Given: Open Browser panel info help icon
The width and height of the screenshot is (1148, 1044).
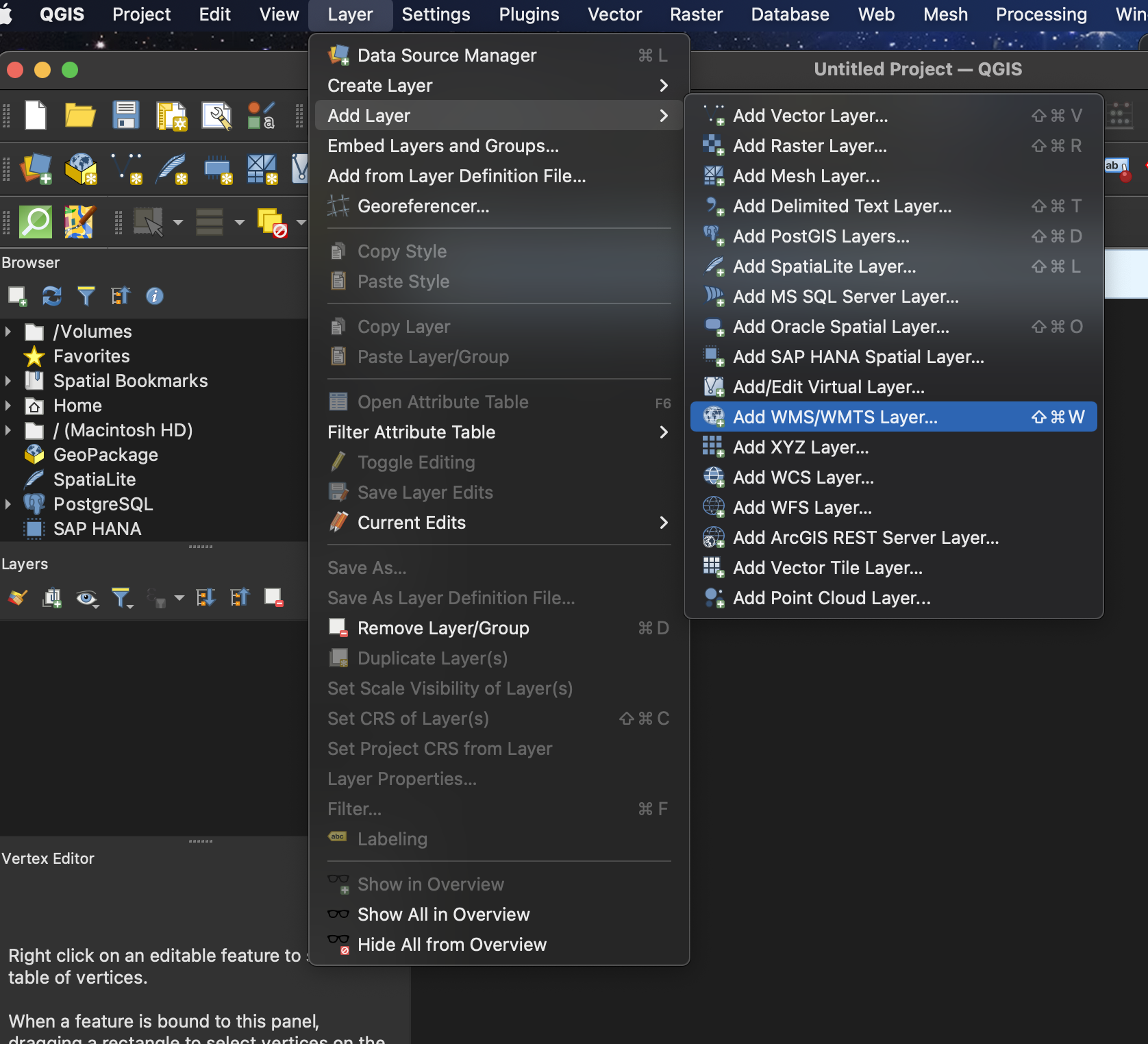Looking at the screenshot, I should pos(155,296).
